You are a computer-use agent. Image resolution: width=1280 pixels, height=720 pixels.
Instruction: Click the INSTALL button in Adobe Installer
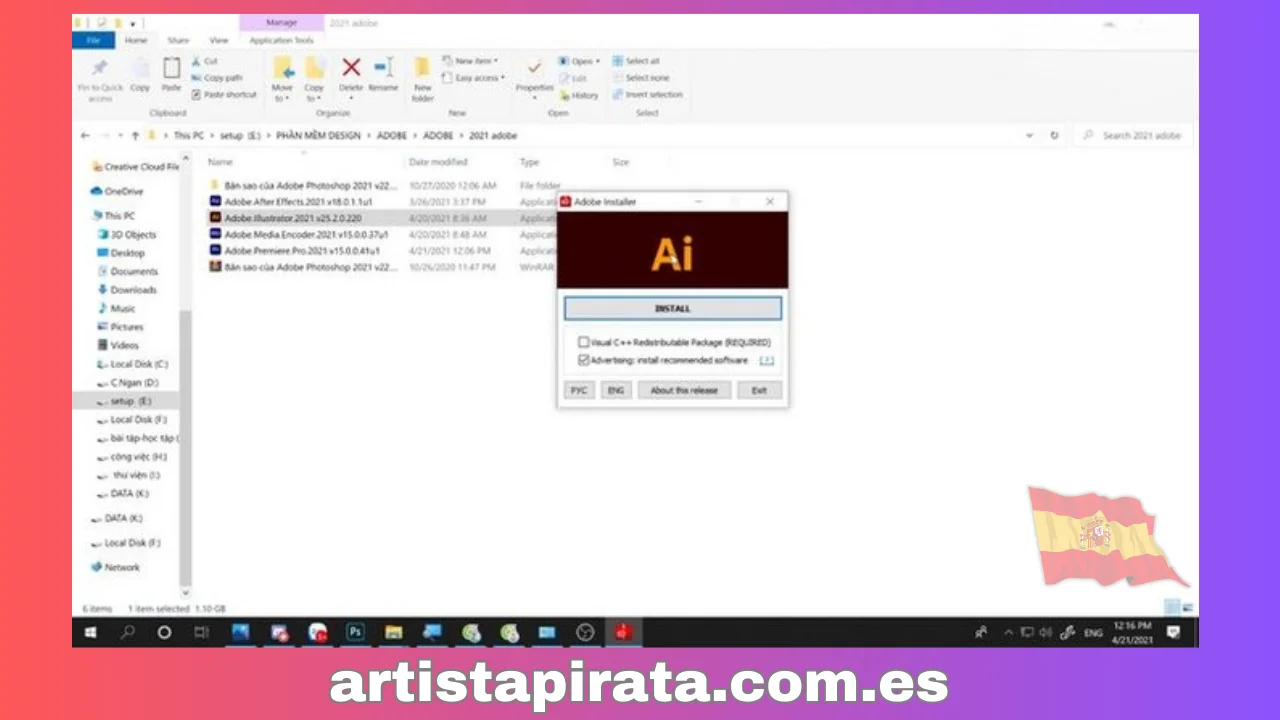[x=672, y=309]
